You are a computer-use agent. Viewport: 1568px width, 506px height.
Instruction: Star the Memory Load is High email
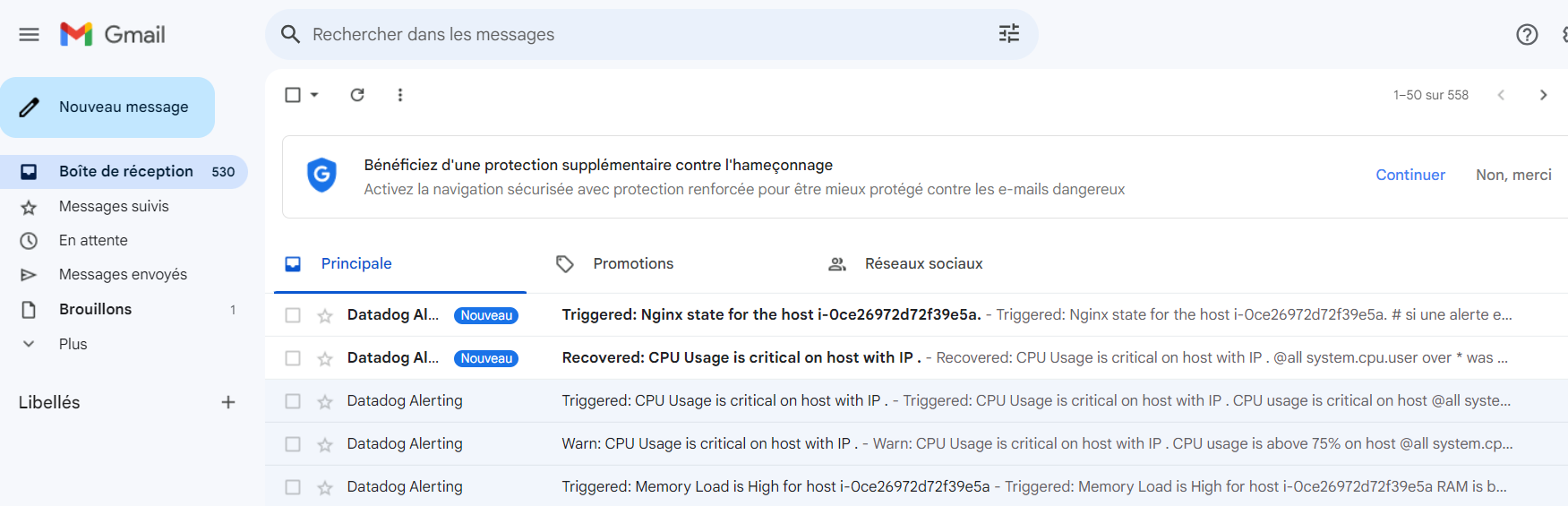[x=325, y=487]
